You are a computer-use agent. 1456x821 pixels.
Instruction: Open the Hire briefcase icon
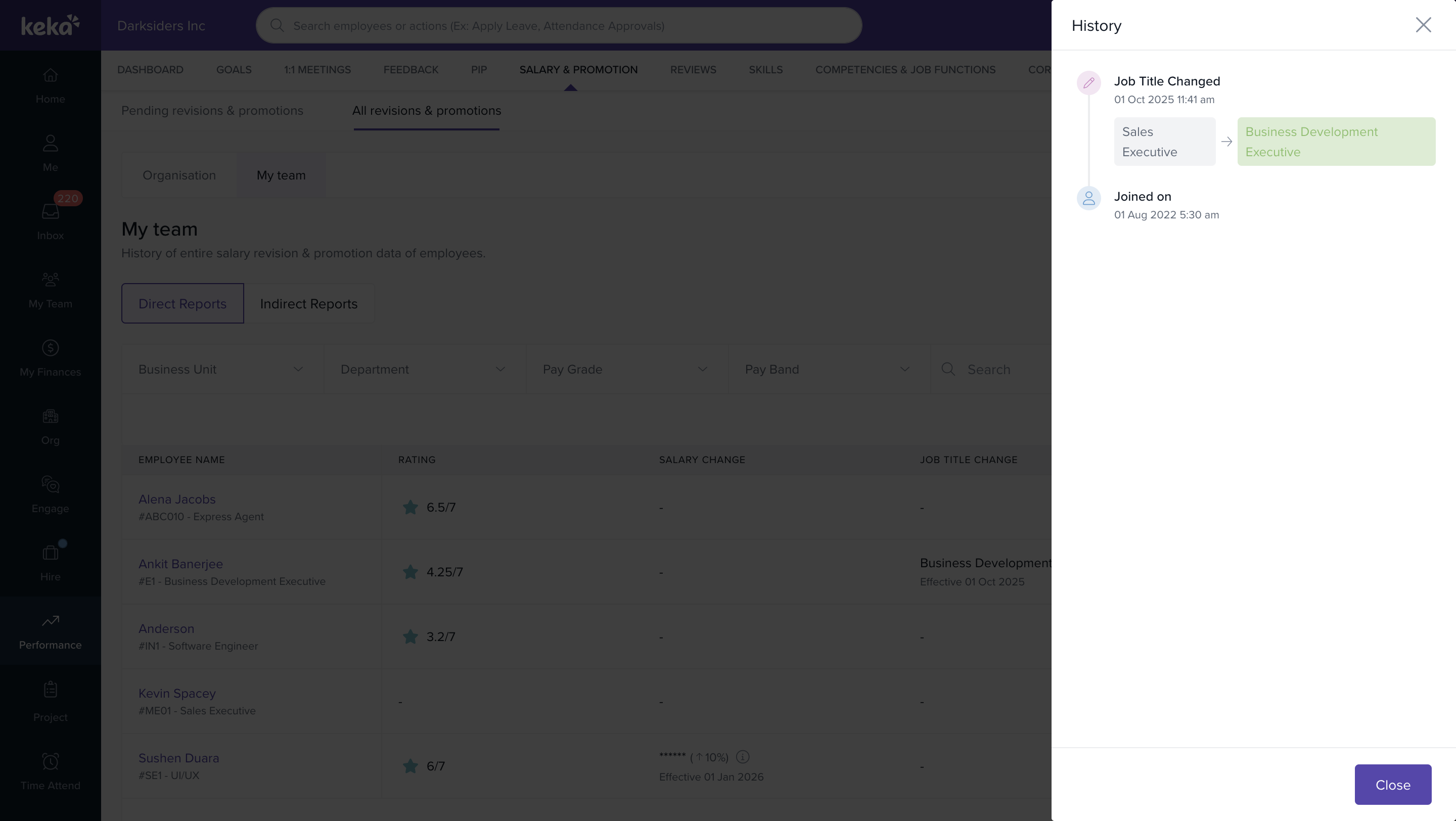click(51, 553)
